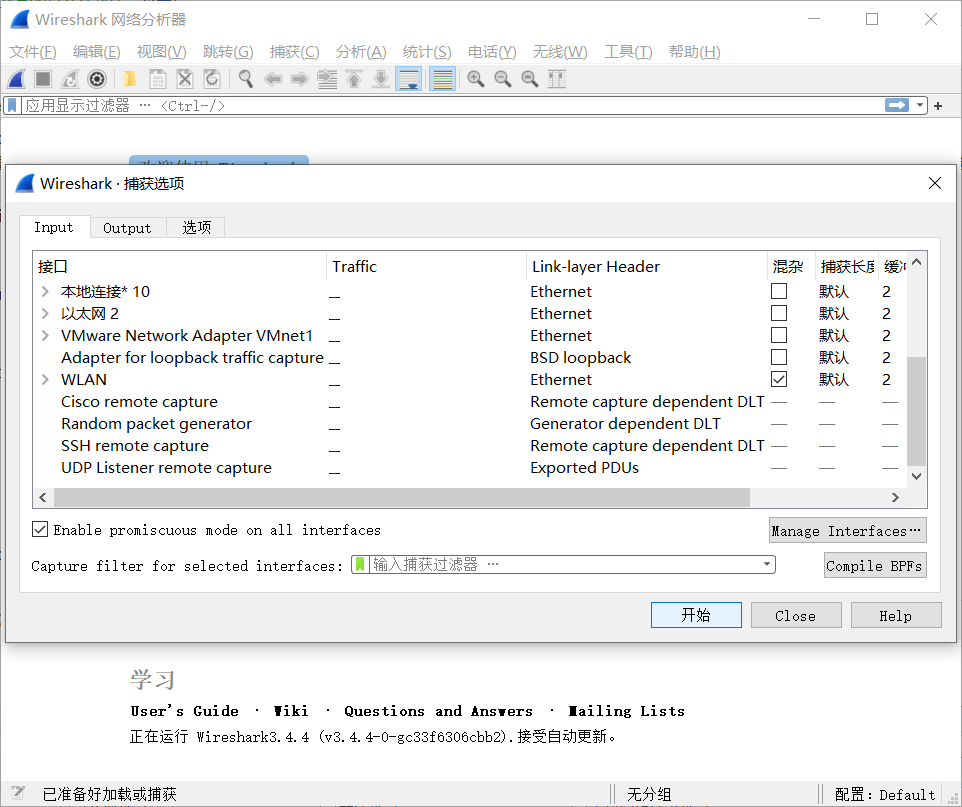This screenshot has height=807, width=962.
Task: Focus the display filter input field
Action: point(453,106)
